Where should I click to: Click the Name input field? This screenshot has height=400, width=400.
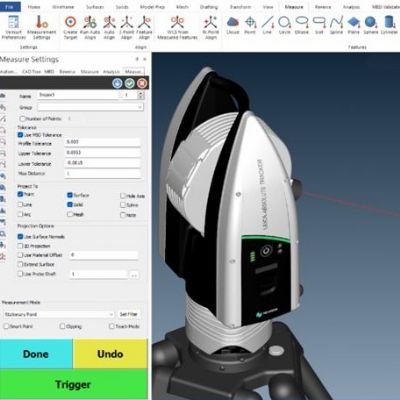pos(79,95)
